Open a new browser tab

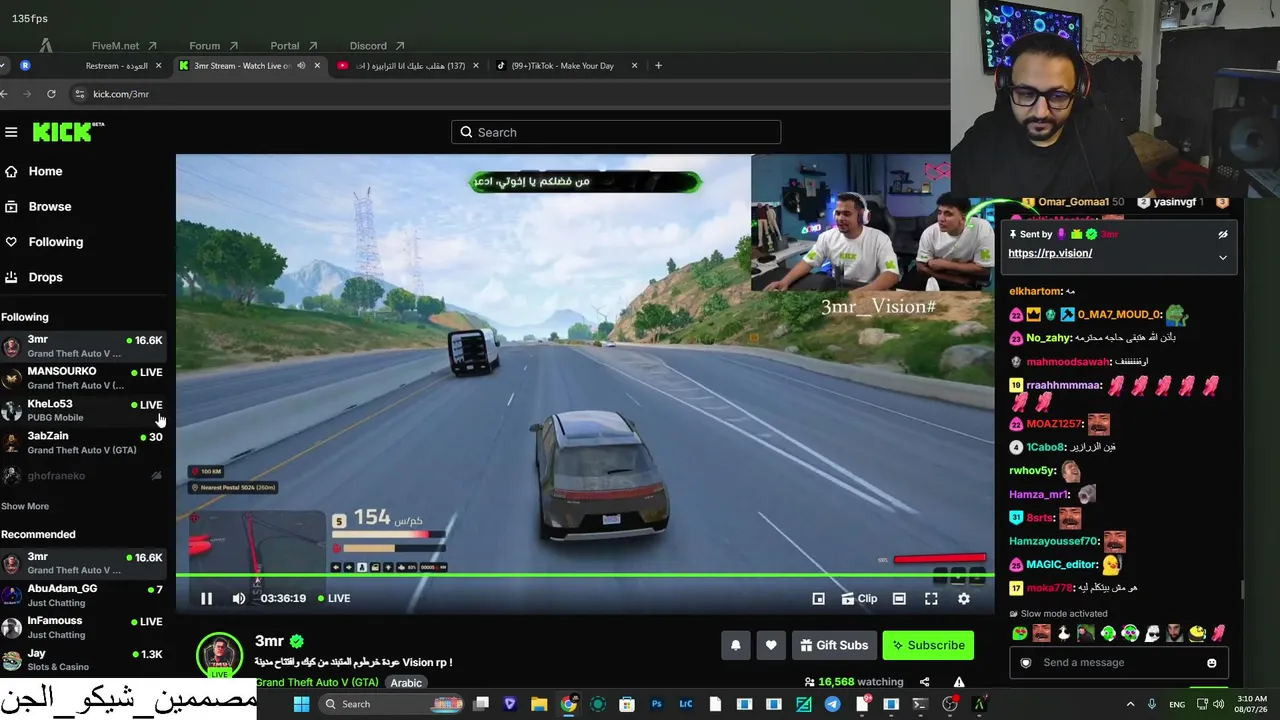point(658,66)
